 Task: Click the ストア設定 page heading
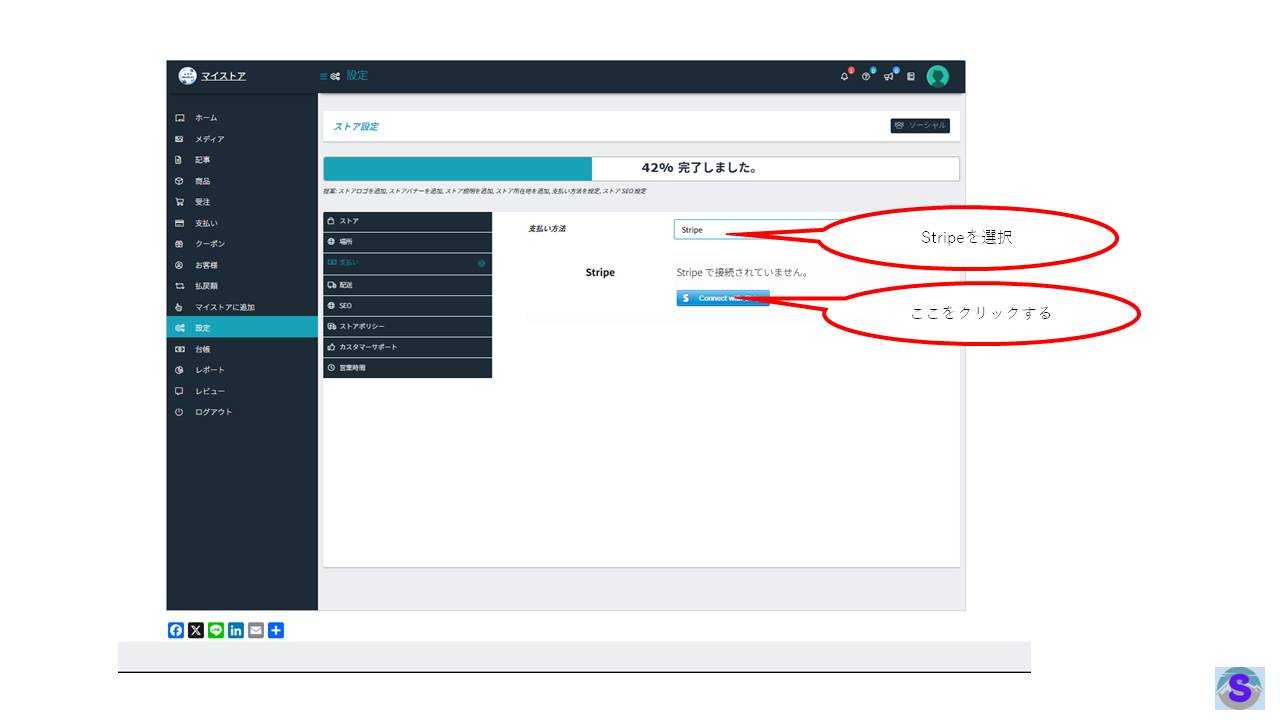coord(356,127)
